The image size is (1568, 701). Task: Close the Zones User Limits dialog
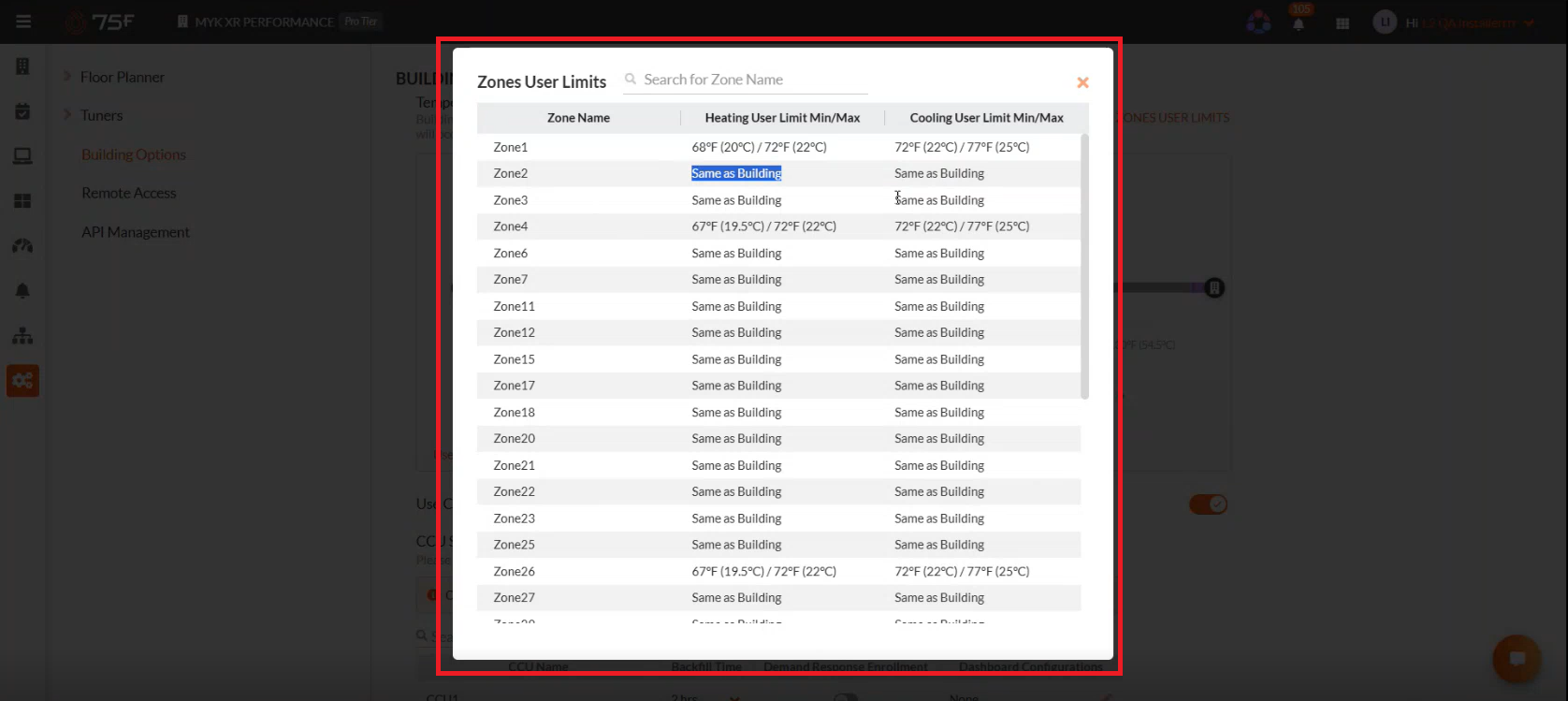click(x=1082, y=82)
